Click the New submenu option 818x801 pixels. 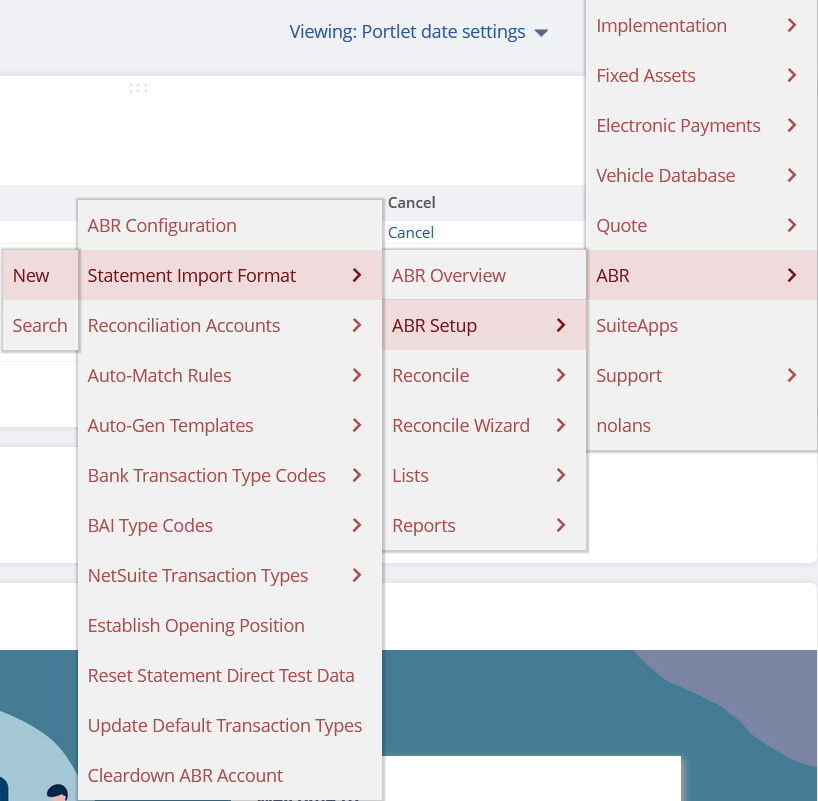point(31,276)
